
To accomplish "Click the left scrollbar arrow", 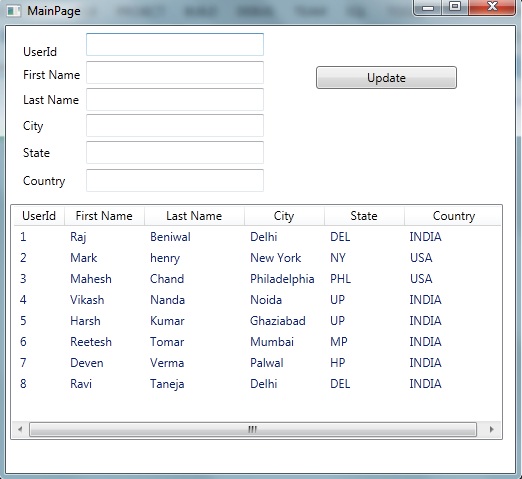I will coord(20,429).
